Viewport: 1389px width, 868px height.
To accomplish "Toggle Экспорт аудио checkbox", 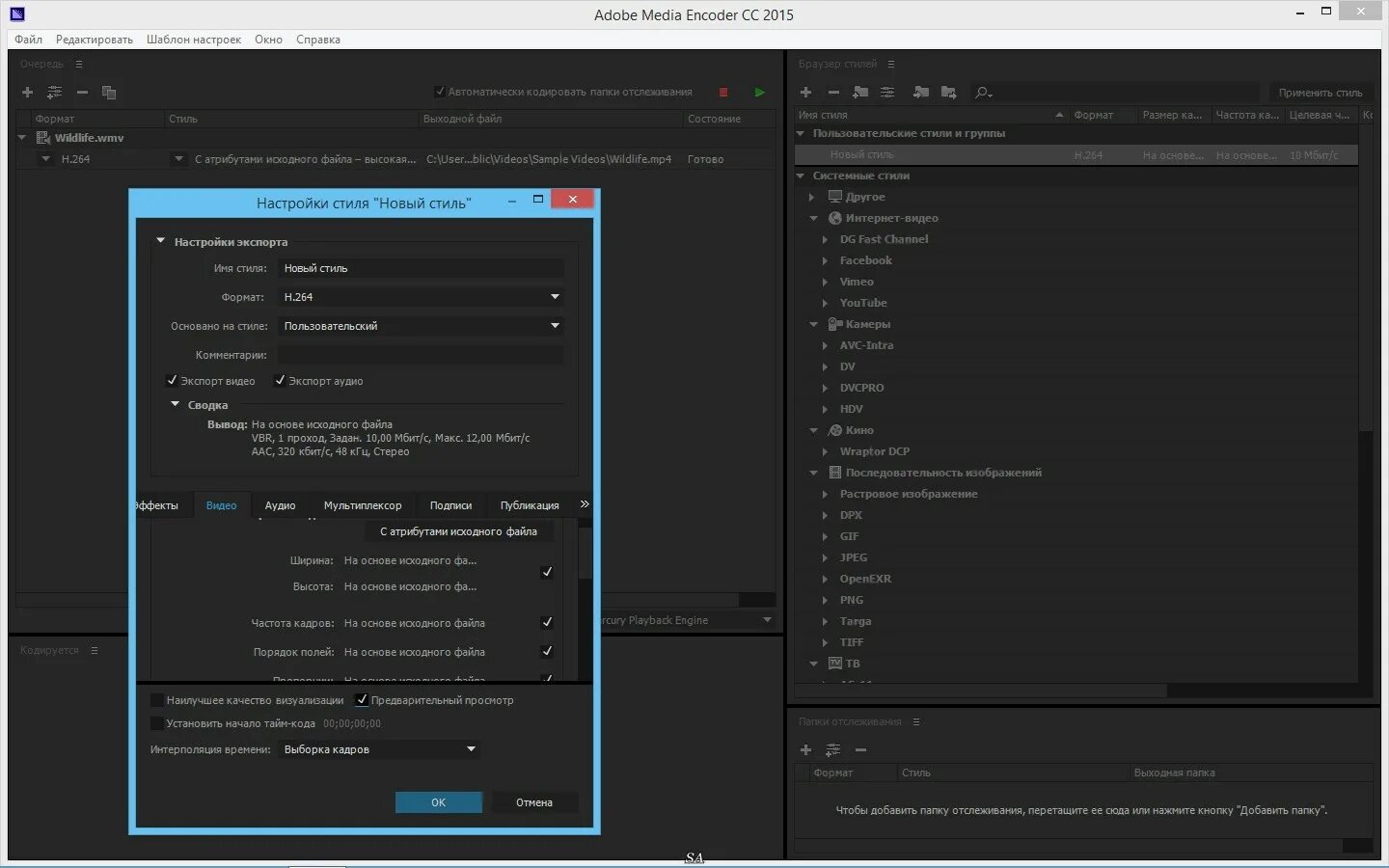I will [280, 380].
